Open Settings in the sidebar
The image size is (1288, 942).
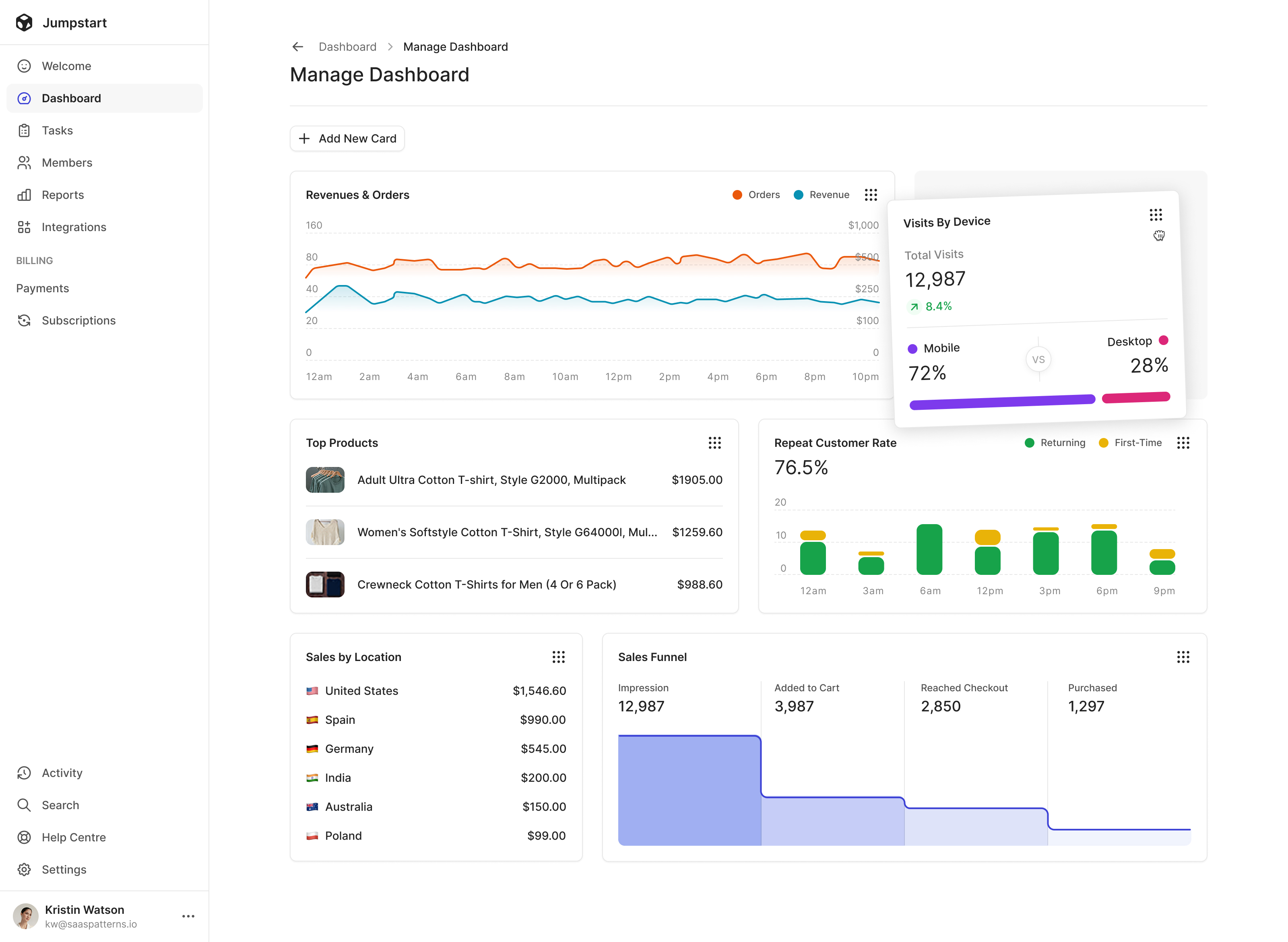click(104, 870)
